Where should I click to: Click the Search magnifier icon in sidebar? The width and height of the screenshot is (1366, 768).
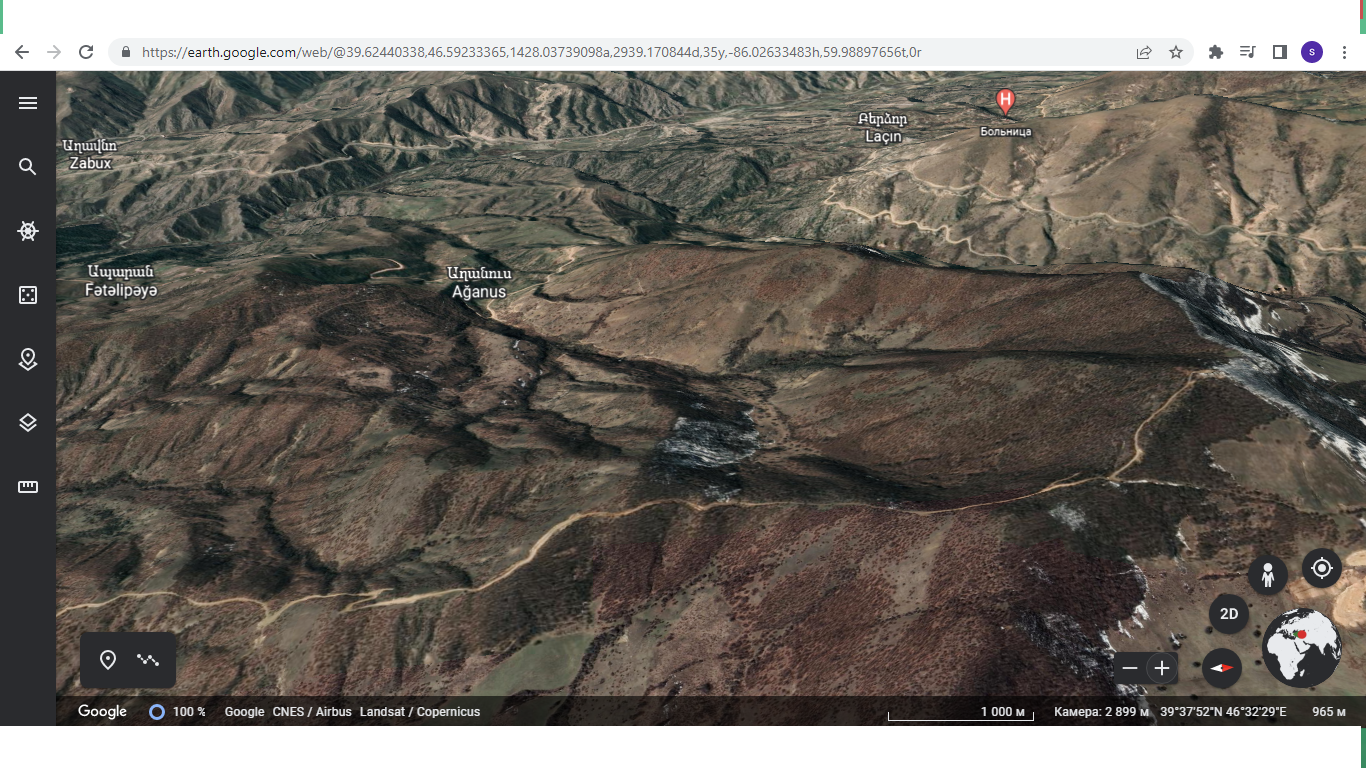pyautogui.click(x=28, y=167)
